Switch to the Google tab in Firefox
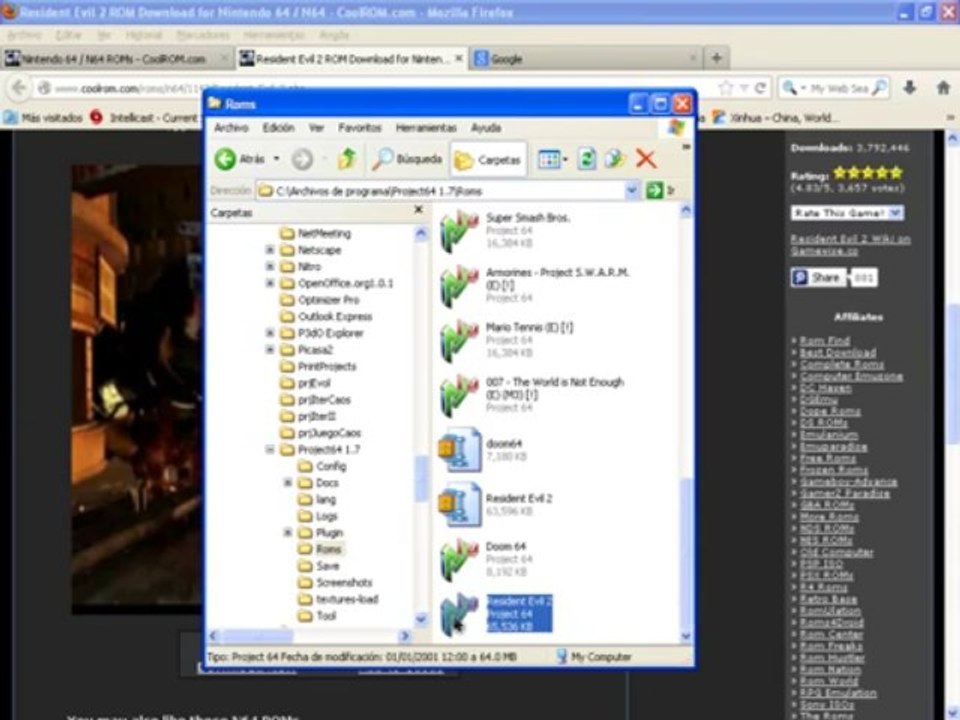 tap(587, 59)
